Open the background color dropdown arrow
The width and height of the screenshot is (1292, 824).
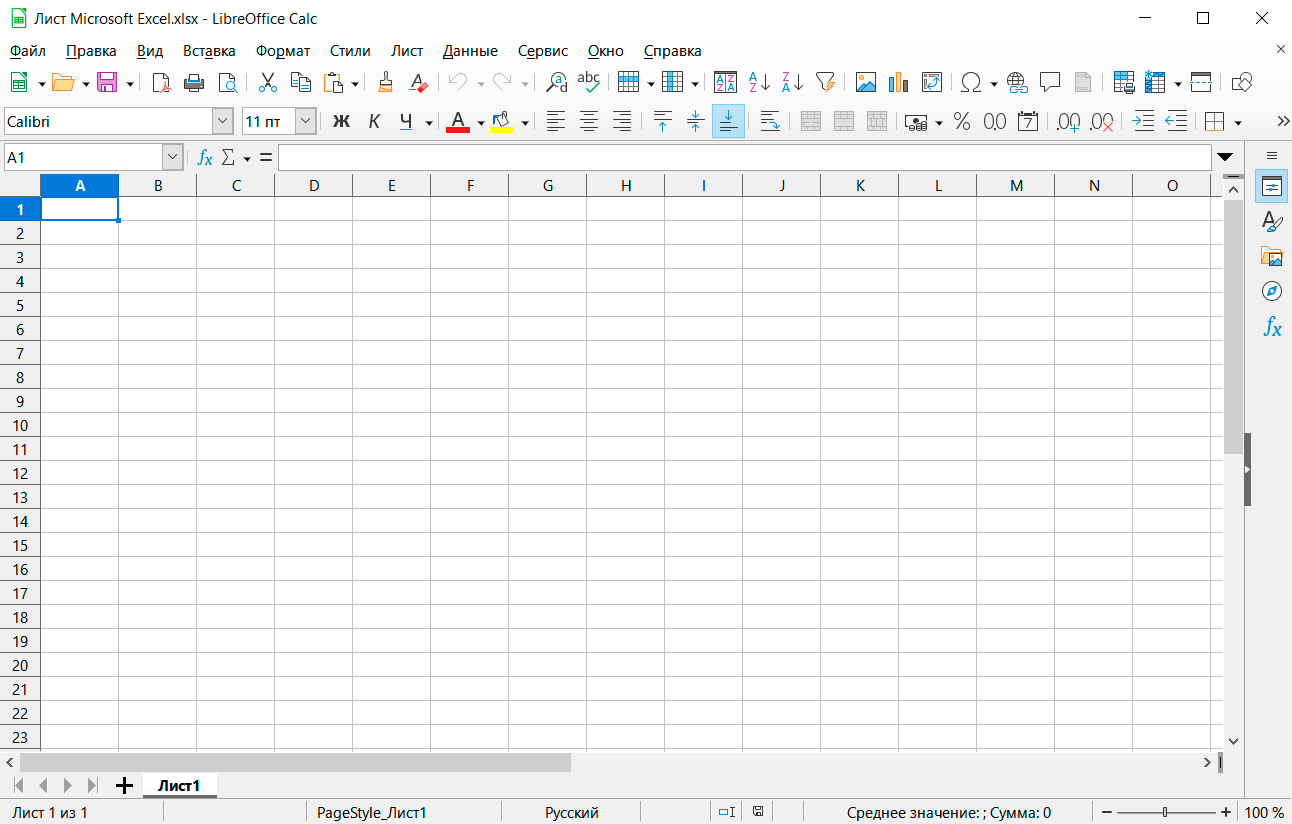point(524,123)
